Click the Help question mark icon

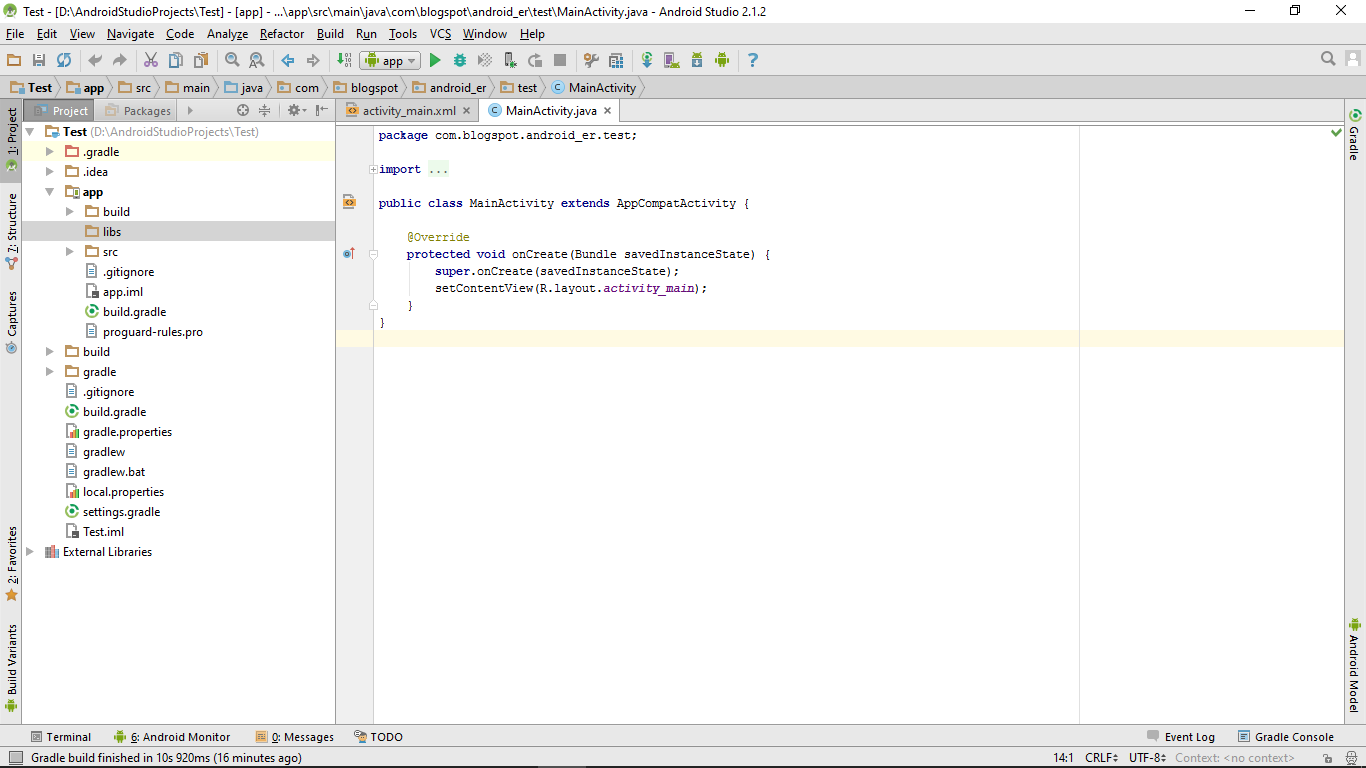753,60
